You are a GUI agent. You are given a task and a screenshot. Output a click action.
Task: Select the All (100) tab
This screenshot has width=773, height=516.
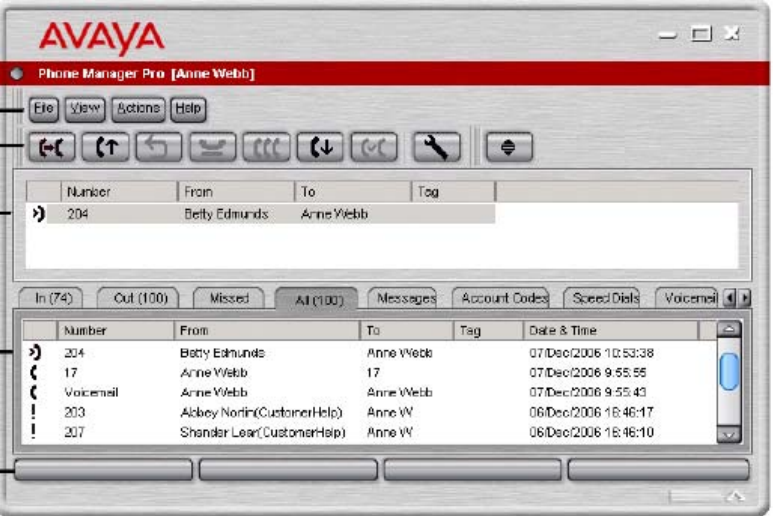pos(317,299)
